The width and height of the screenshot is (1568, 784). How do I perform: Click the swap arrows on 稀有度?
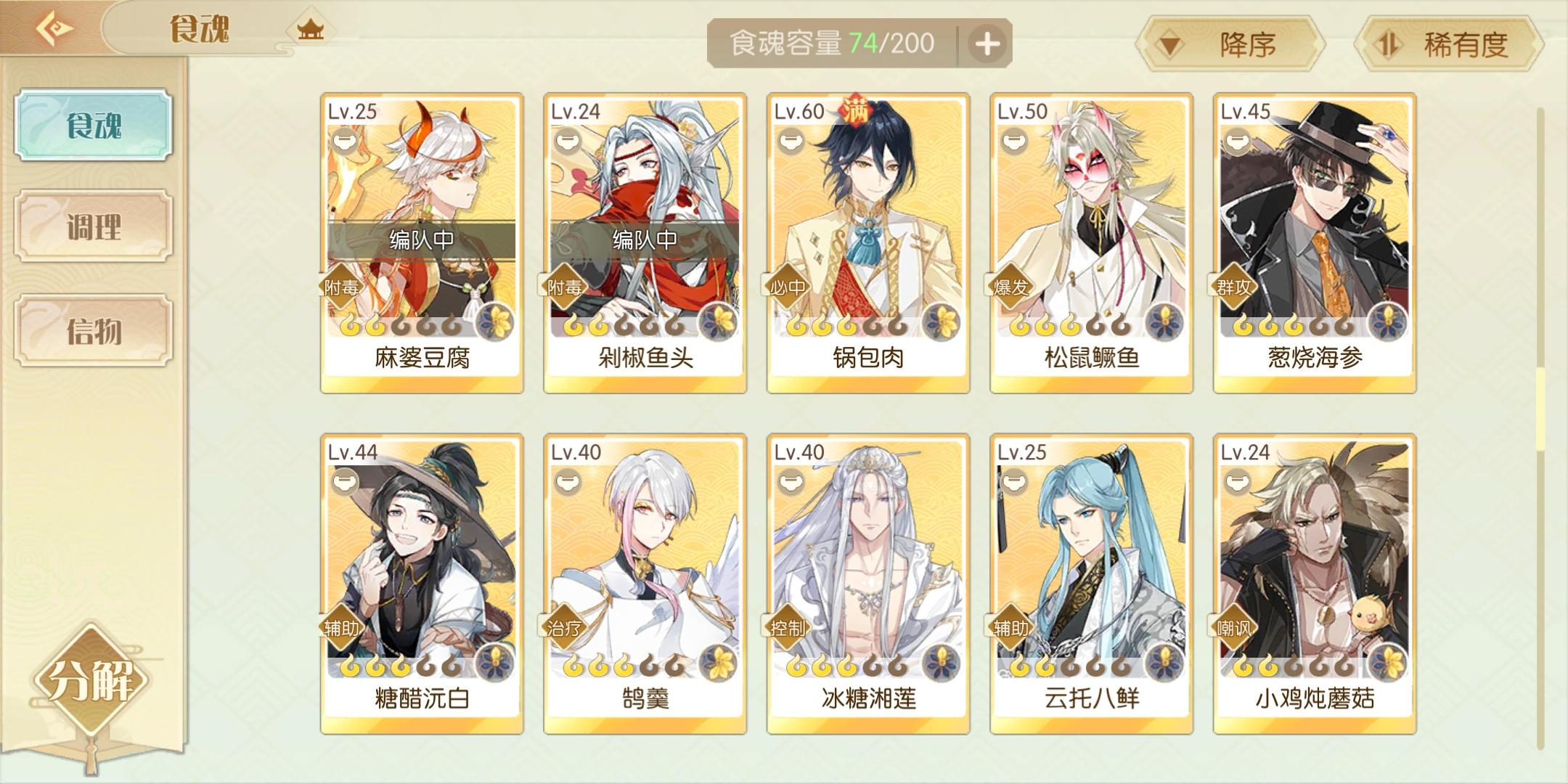1387,45
